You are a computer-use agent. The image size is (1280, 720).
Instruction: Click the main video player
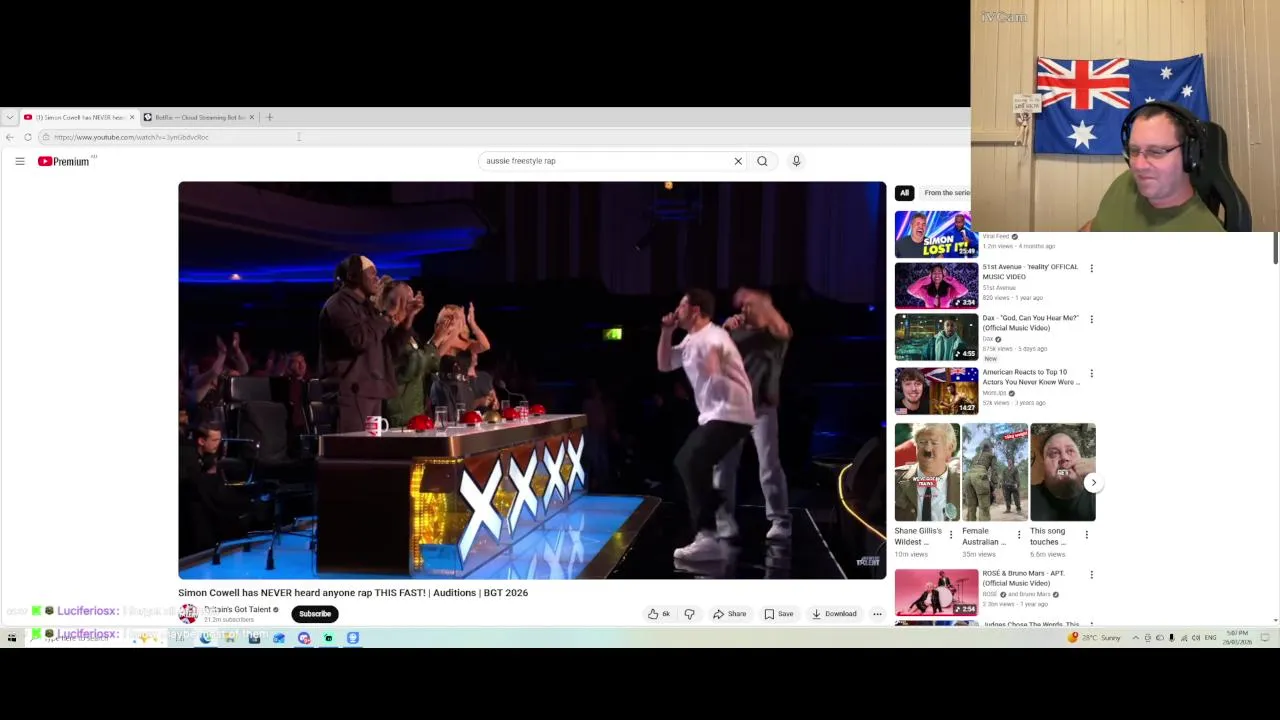coord(532,380)
